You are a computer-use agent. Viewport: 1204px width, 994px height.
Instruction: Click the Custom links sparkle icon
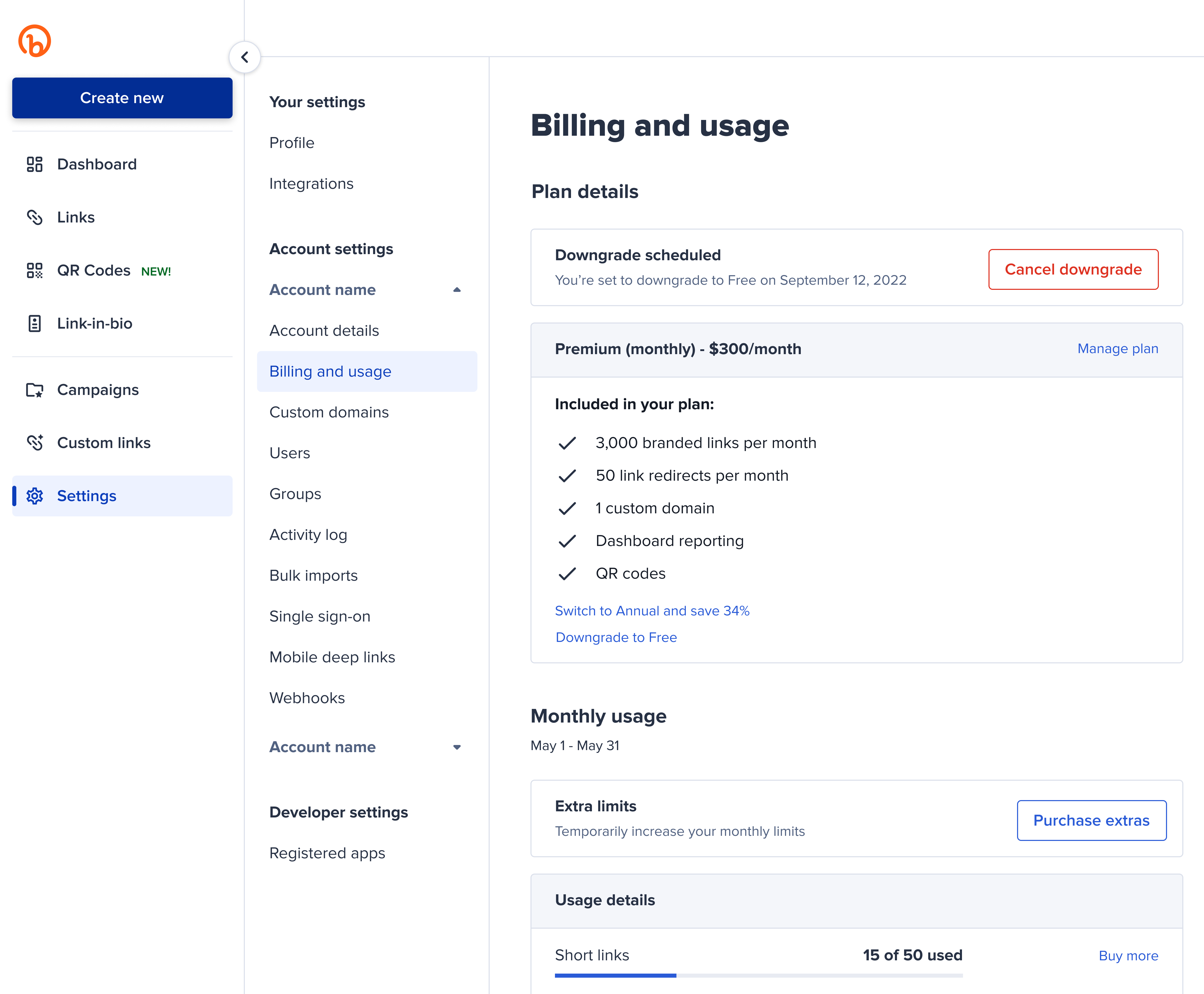(x=34, y=443)
